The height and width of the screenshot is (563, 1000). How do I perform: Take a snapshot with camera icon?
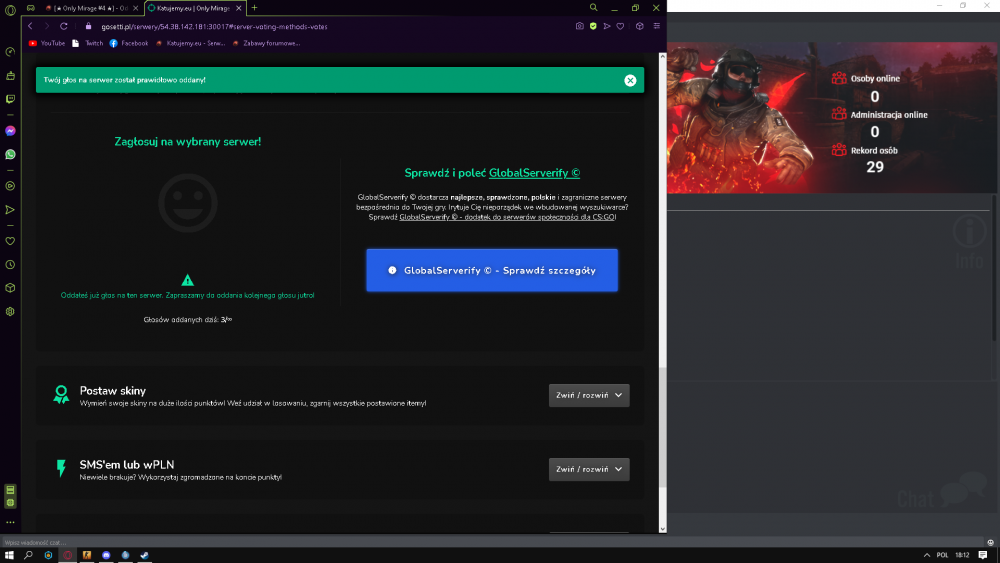[579, 26]
